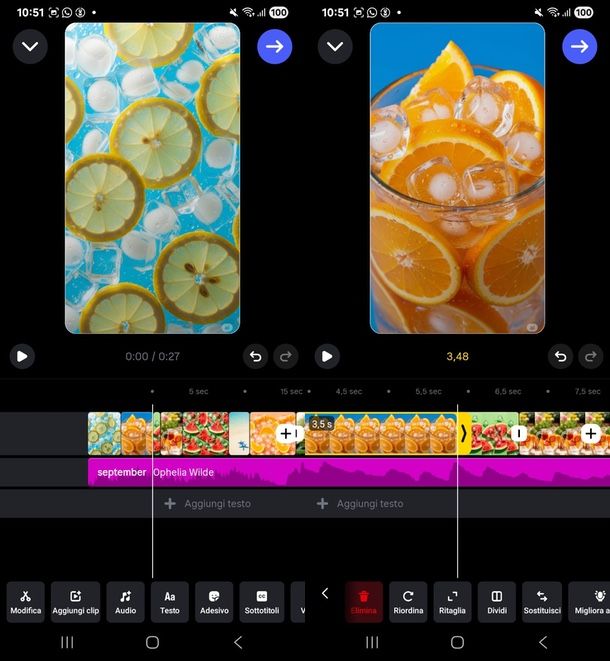Open the Audio music note tool
The image size is (610, 661).
click(x=125, y=602)
